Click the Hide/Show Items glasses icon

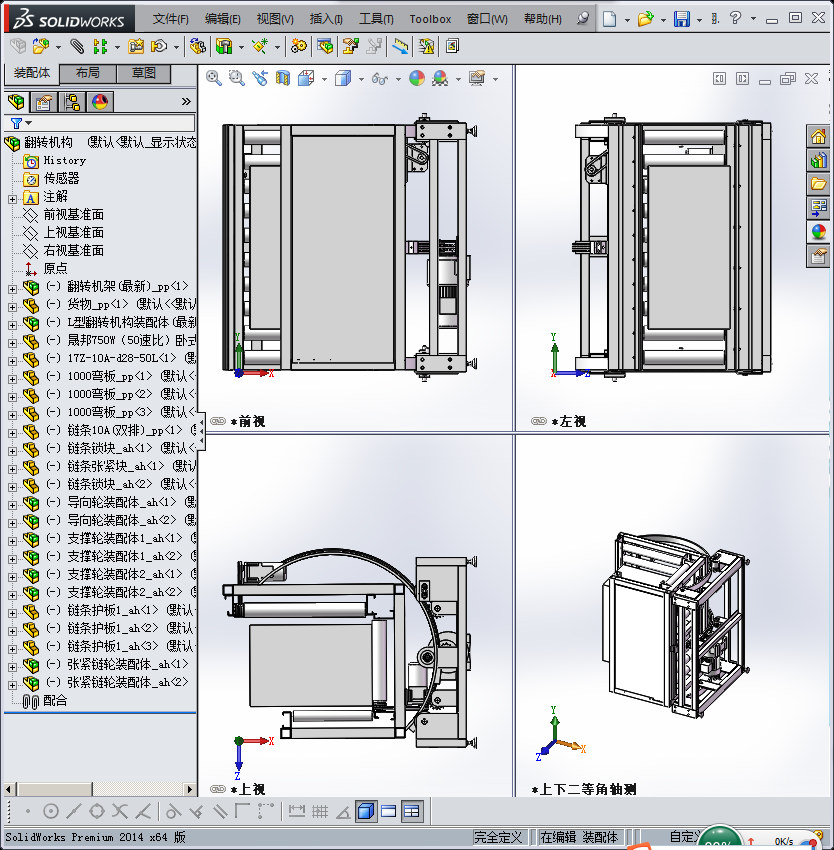(x=380, y=79)
